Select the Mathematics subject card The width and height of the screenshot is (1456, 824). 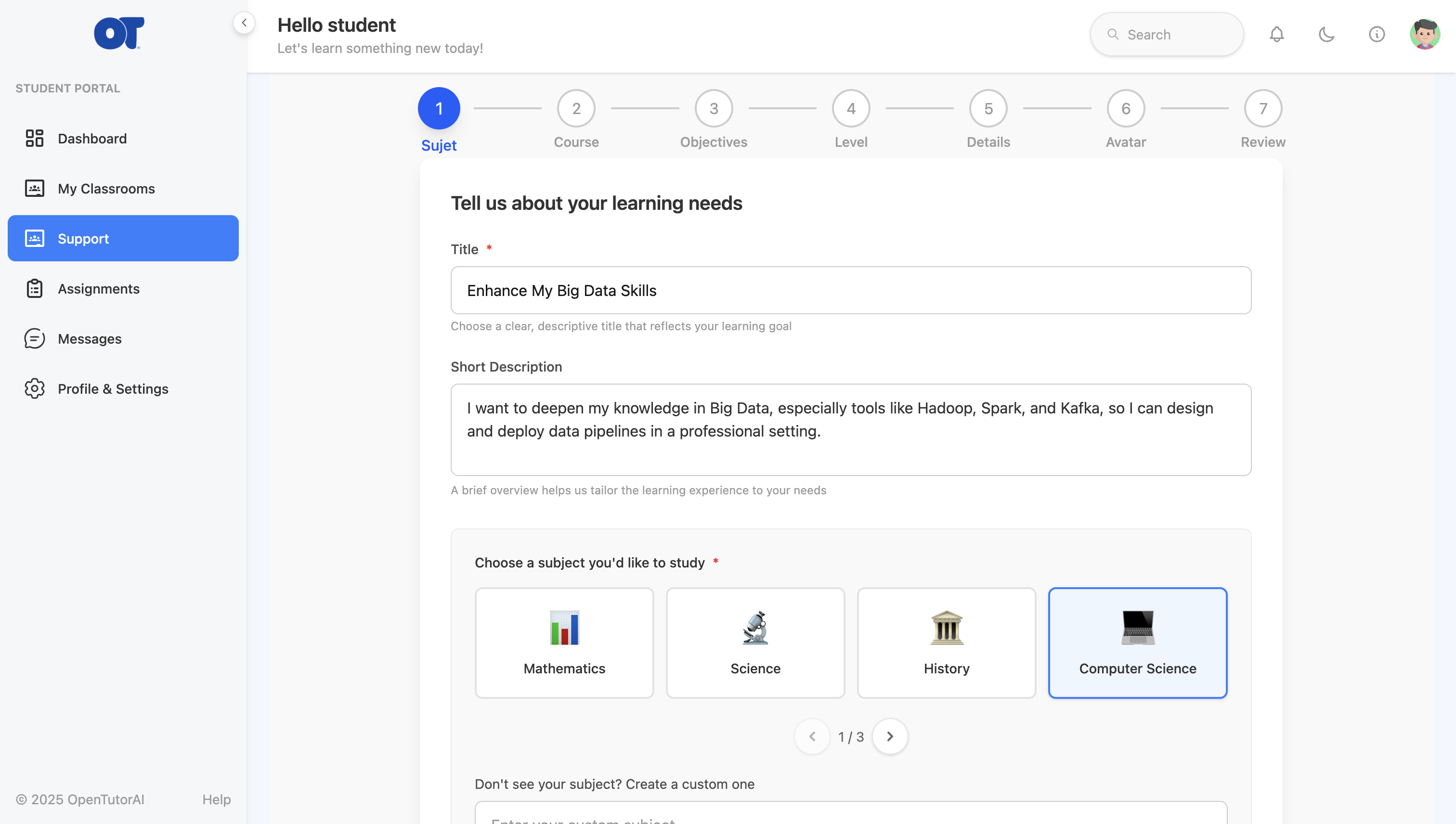[564, 643]
